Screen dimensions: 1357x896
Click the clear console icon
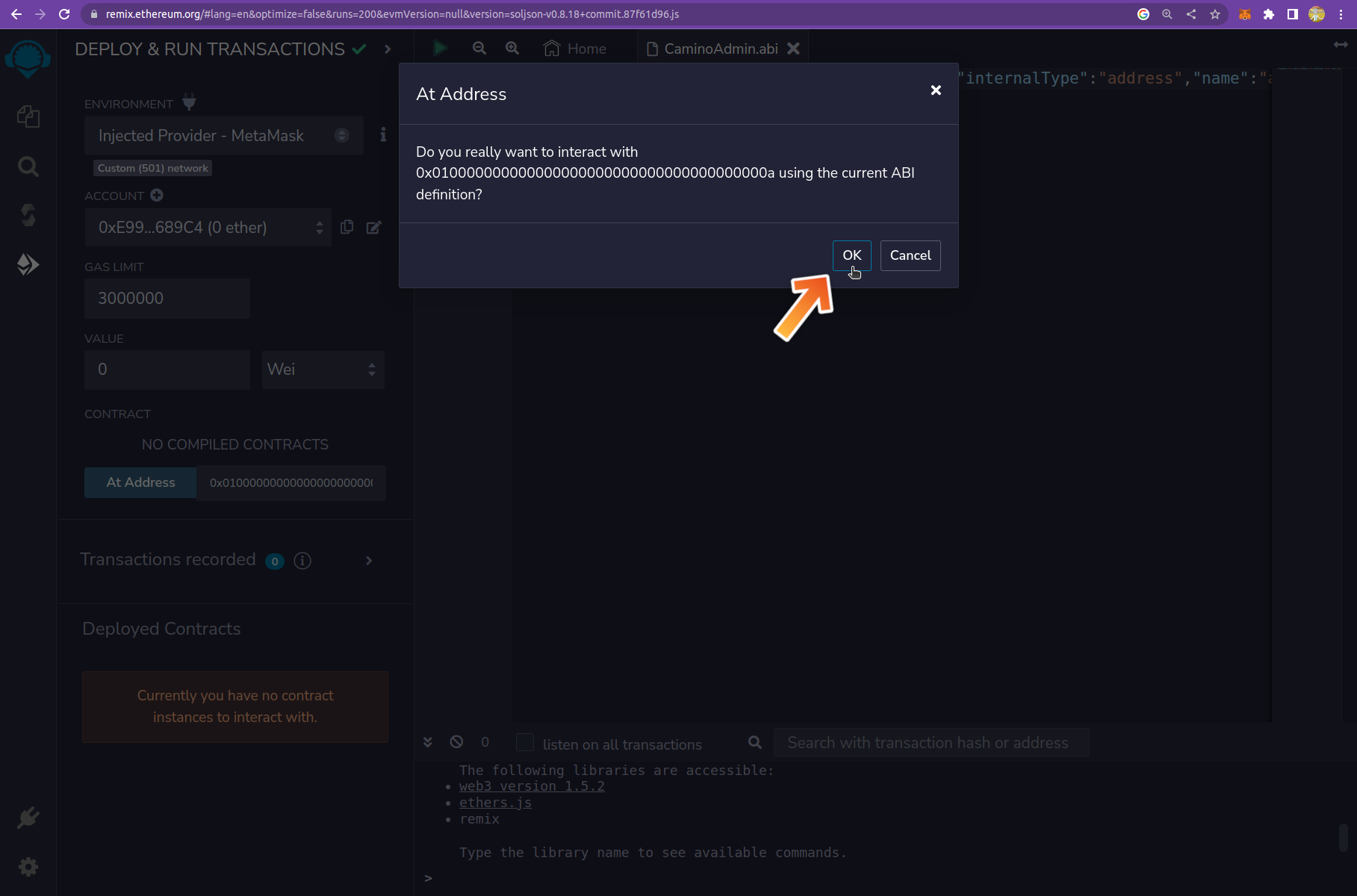[x=456, y=742]
